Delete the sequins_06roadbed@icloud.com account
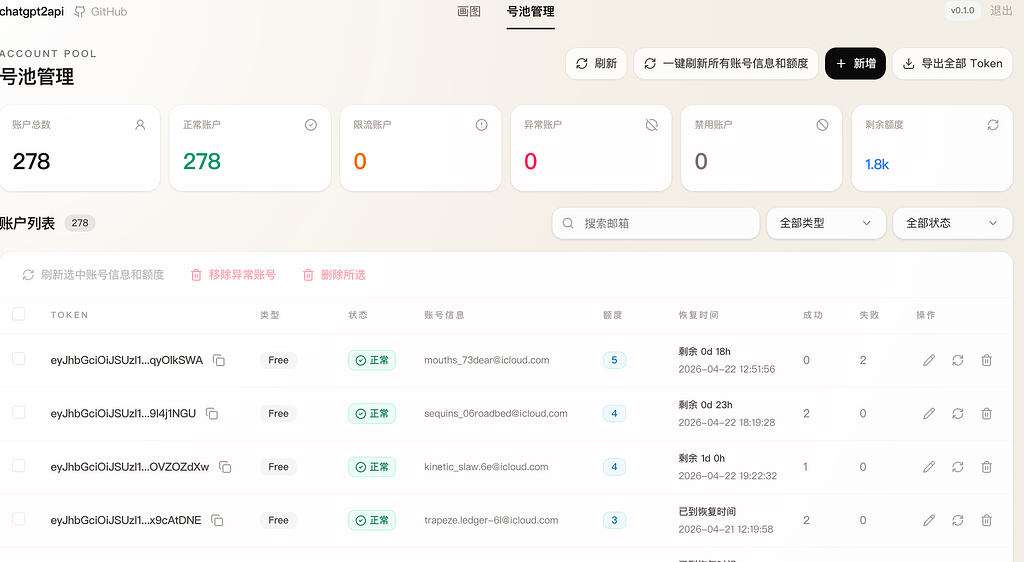Image resolution: width=1024 pixels, height=562 pixels. coord(986,414)
